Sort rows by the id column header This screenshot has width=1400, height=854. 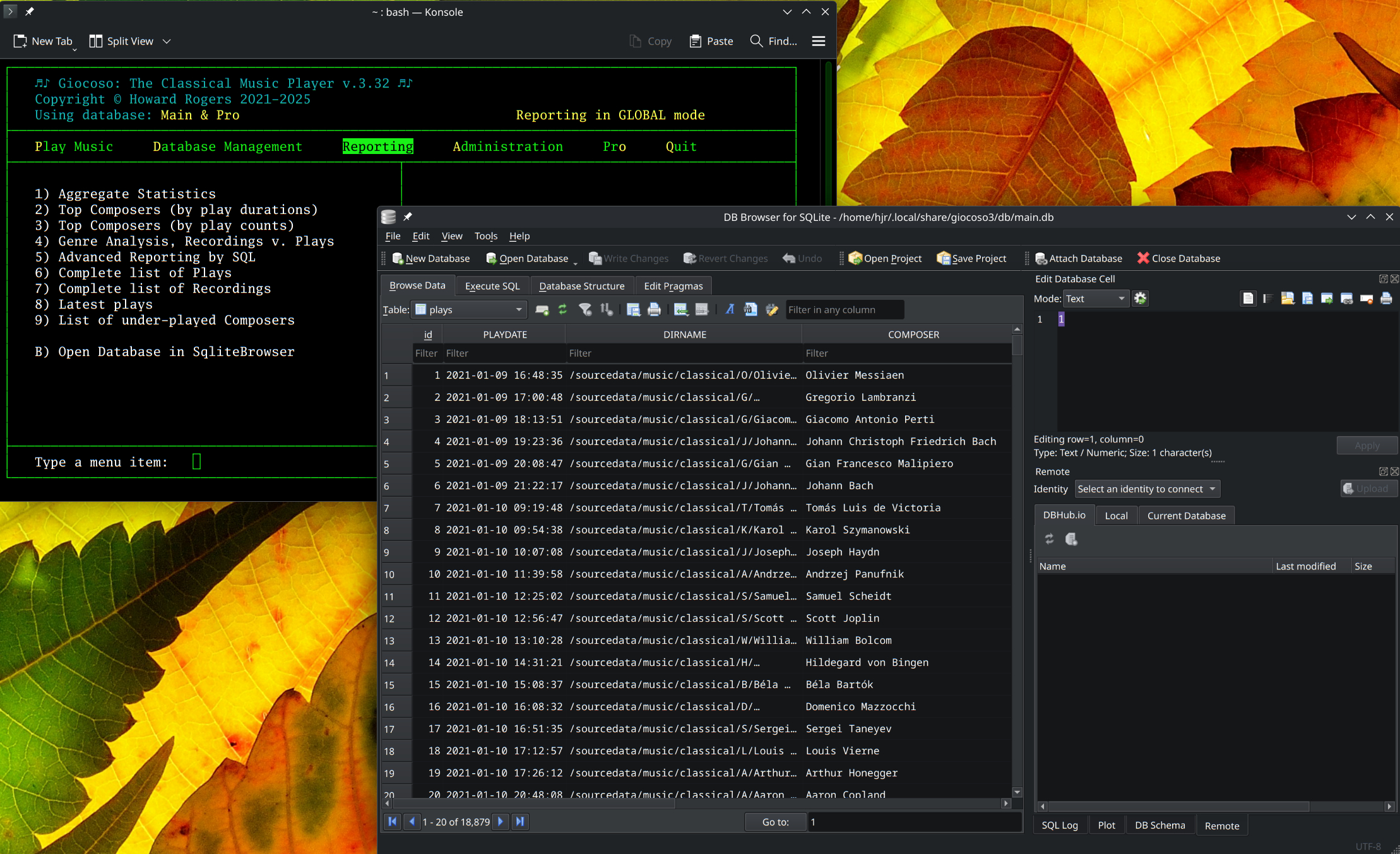[x=427, y=334]
